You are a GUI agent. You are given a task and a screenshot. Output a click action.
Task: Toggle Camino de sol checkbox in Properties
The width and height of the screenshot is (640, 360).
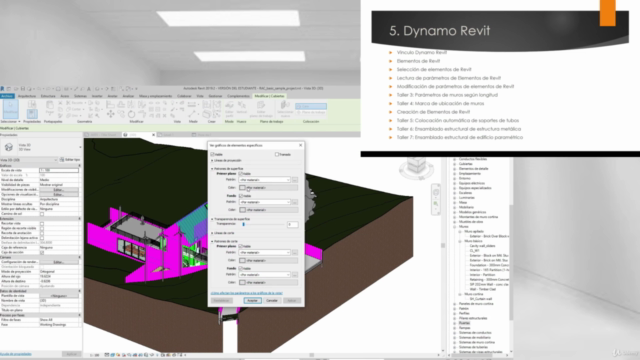tap(42, 214)
